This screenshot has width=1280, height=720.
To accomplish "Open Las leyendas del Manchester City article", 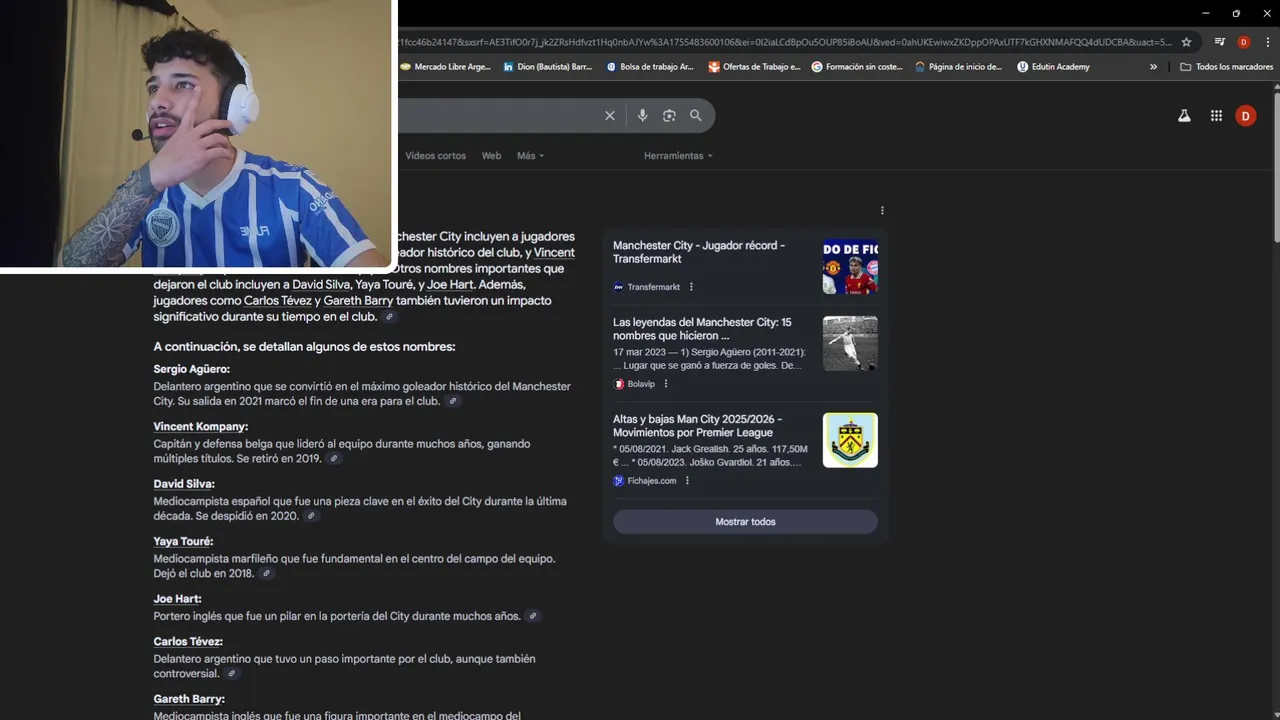I will 702,329.
